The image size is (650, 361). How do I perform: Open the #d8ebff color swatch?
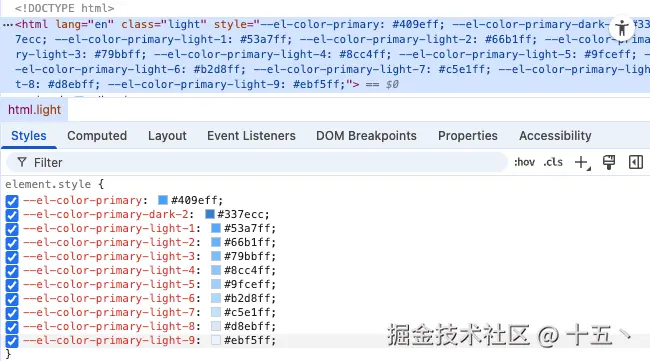[x=216, y=326]
